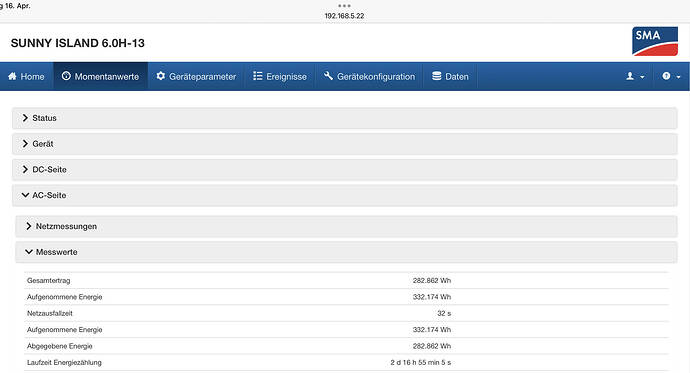
Task: Select the Gesamtertrag label
Action: pos(48,281)
